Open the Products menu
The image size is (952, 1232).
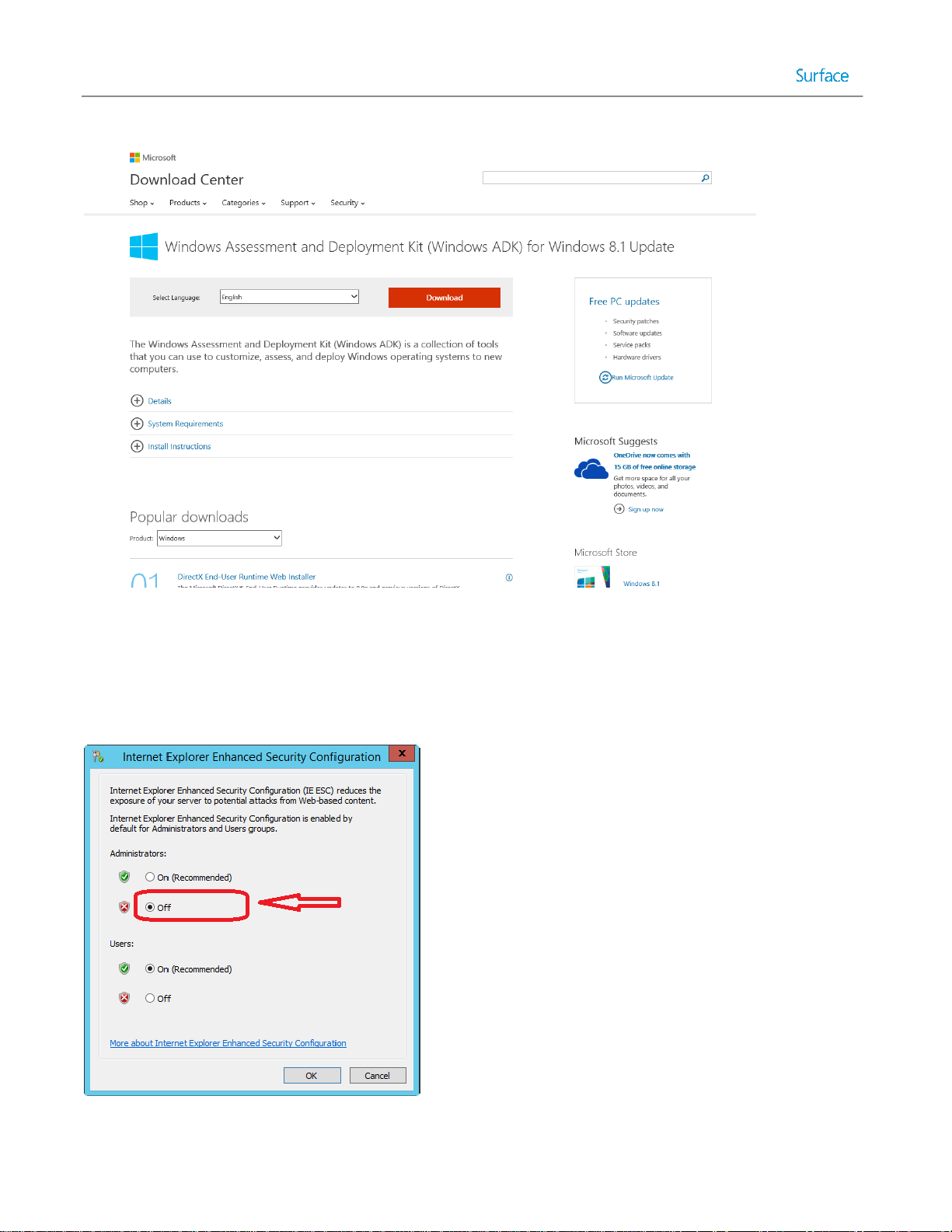[188, 203]
